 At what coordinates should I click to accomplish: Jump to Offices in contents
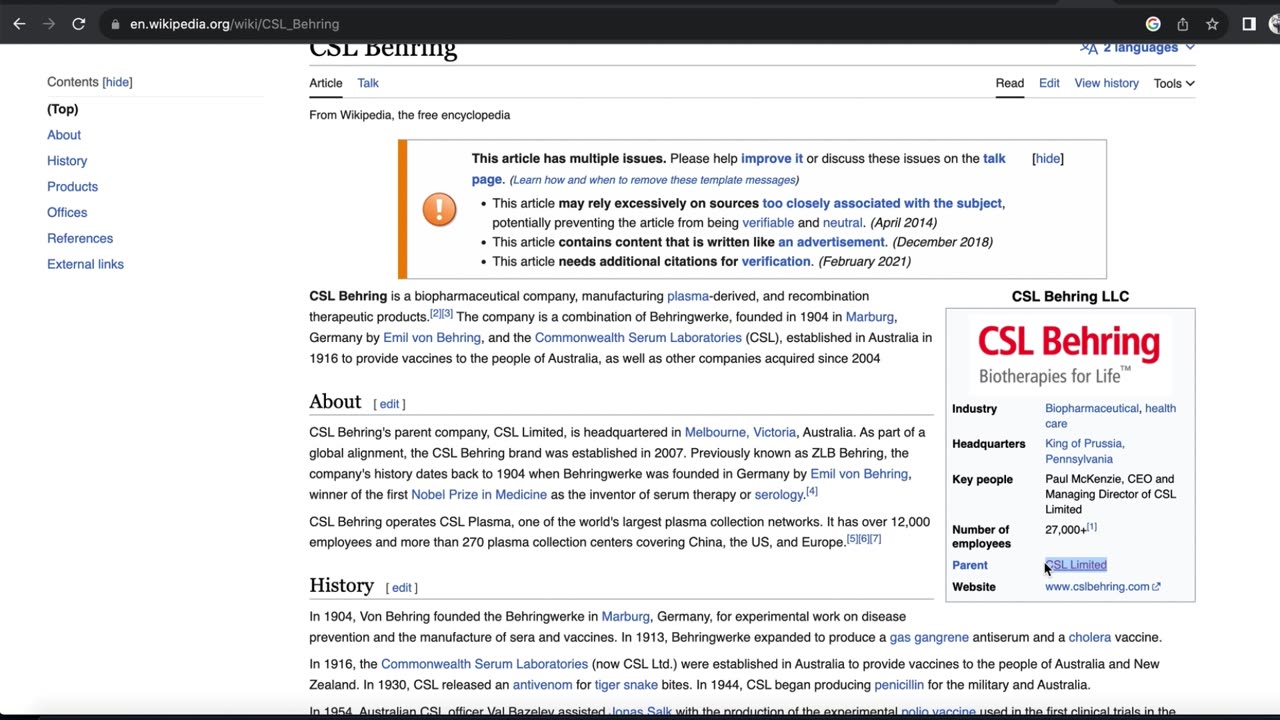tap(67, 213)
